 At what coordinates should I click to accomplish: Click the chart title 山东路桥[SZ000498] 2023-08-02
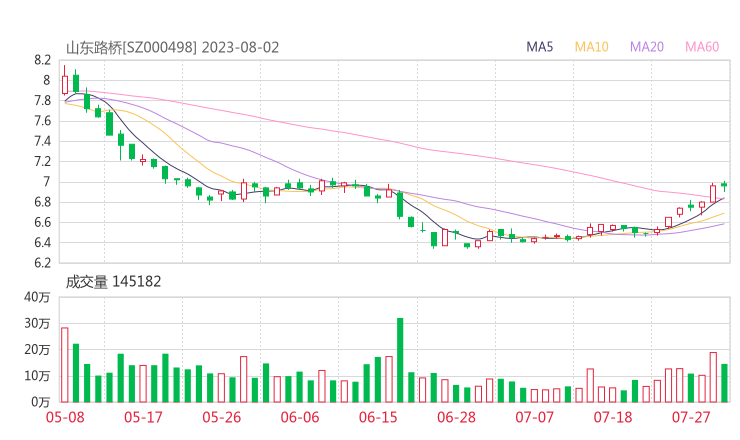click(x=172, y=48)
